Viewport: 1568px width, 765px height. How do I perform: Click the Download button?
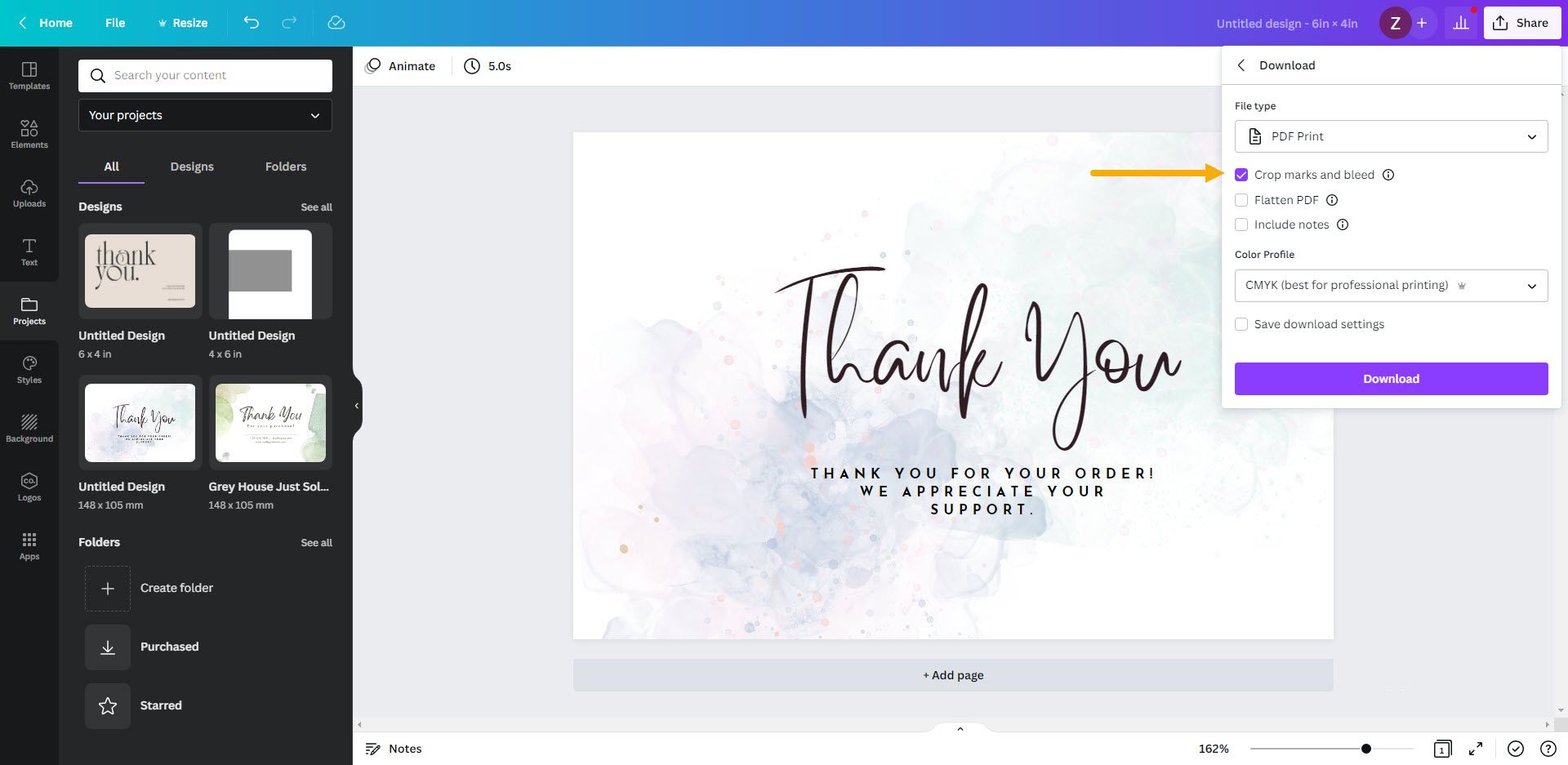pos(1390,378)
